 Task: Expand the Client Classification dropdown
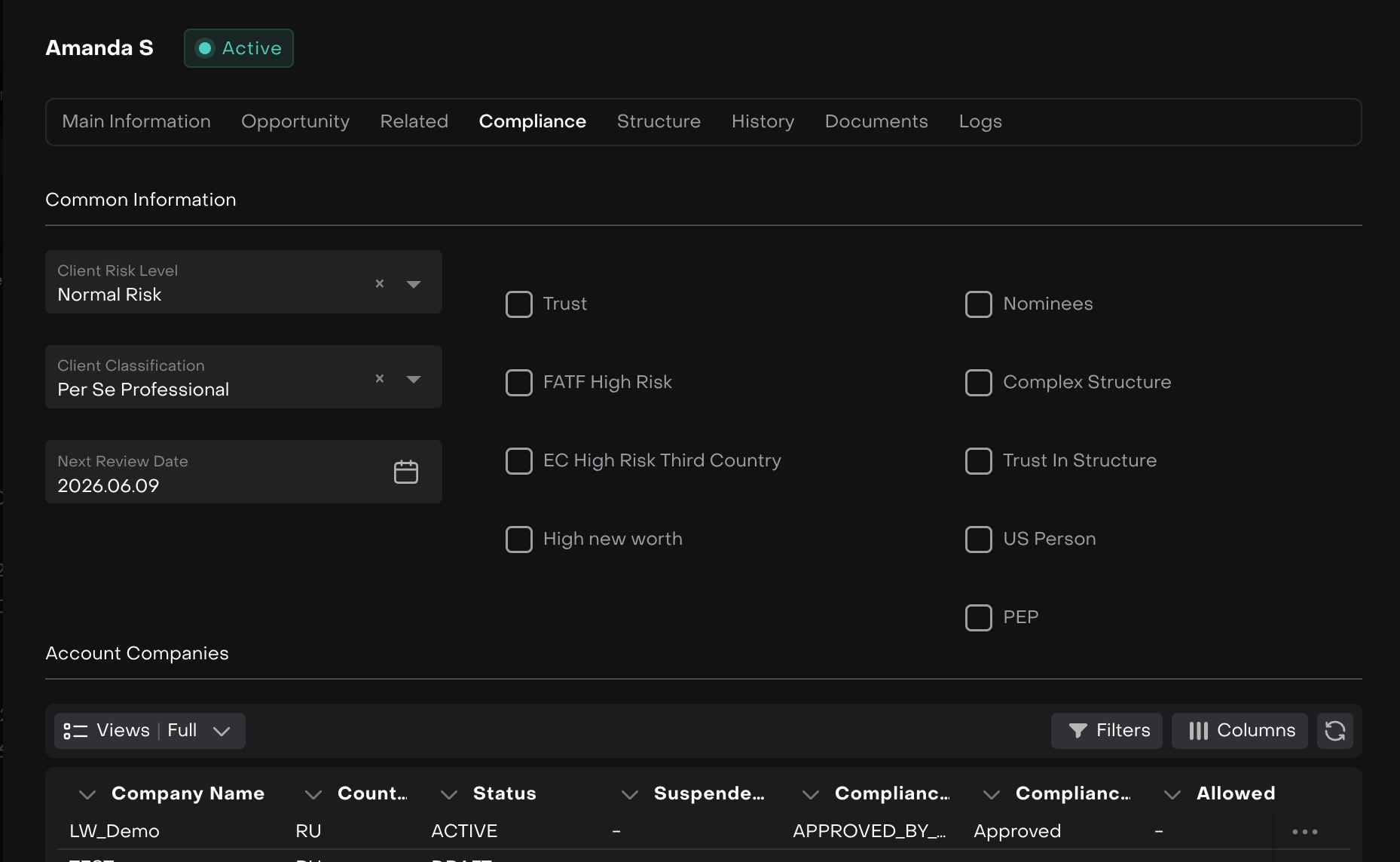[413, 379]
